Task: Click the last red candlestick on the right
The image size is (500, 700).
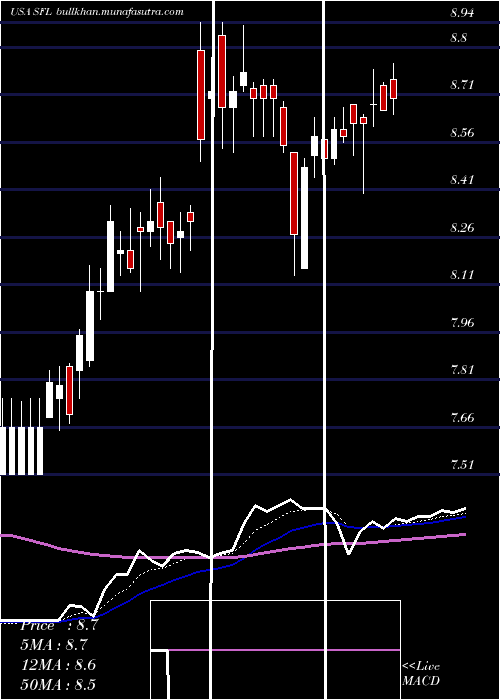Action: pyautogui.click(x=393, y=88)
